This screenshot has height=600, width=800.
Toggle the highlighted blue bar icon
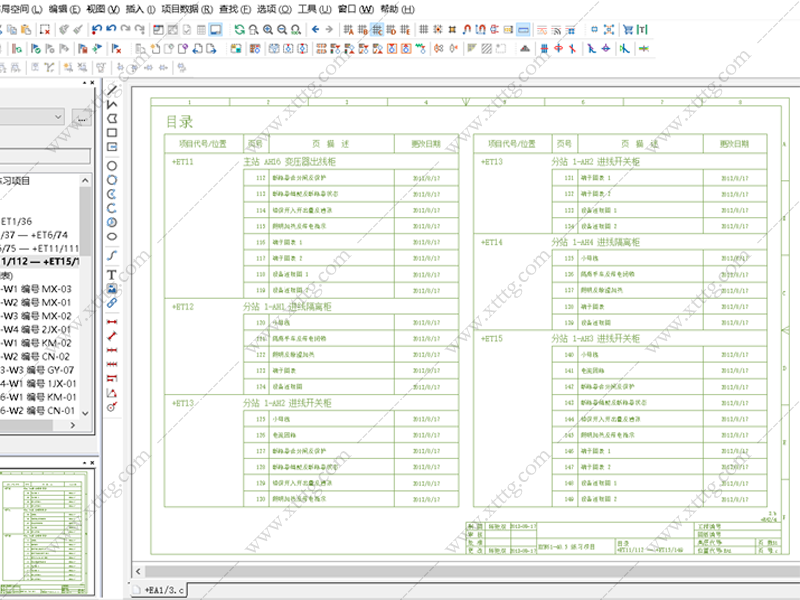[523, 30]
